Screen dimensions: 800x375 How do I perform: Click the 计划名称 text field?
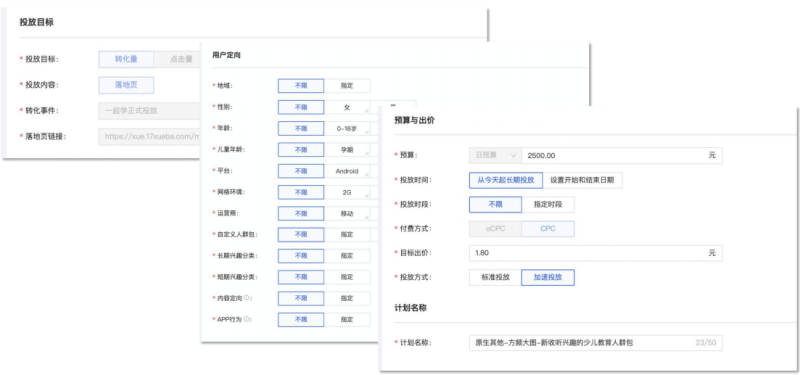596,343
